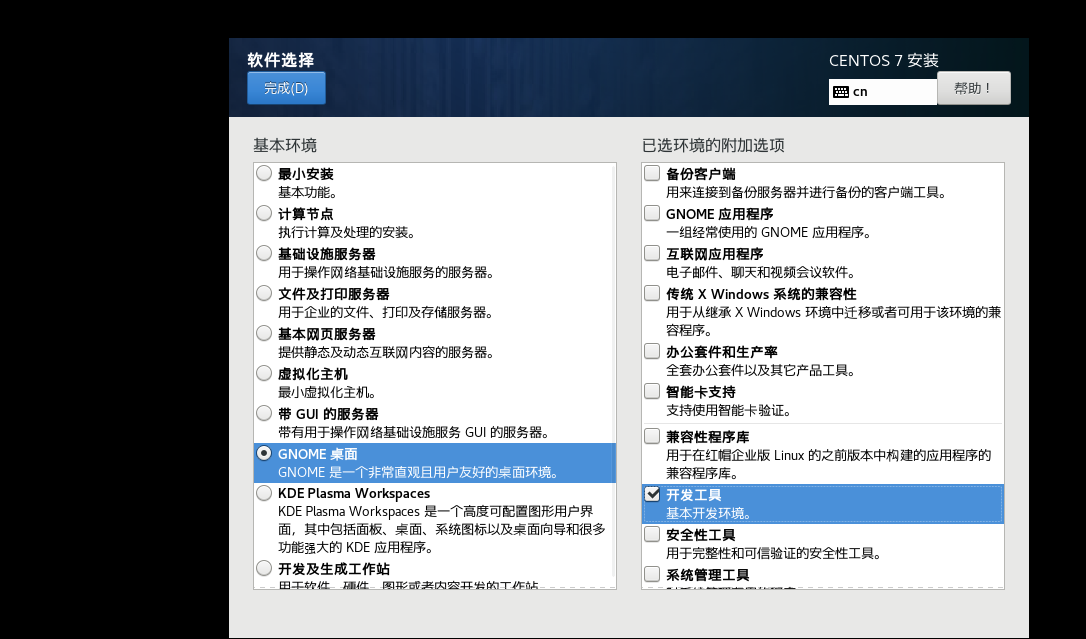Select 开发及生成工作站 radio option
Viewport: 1086px width, 639px height.
(264, 568)
